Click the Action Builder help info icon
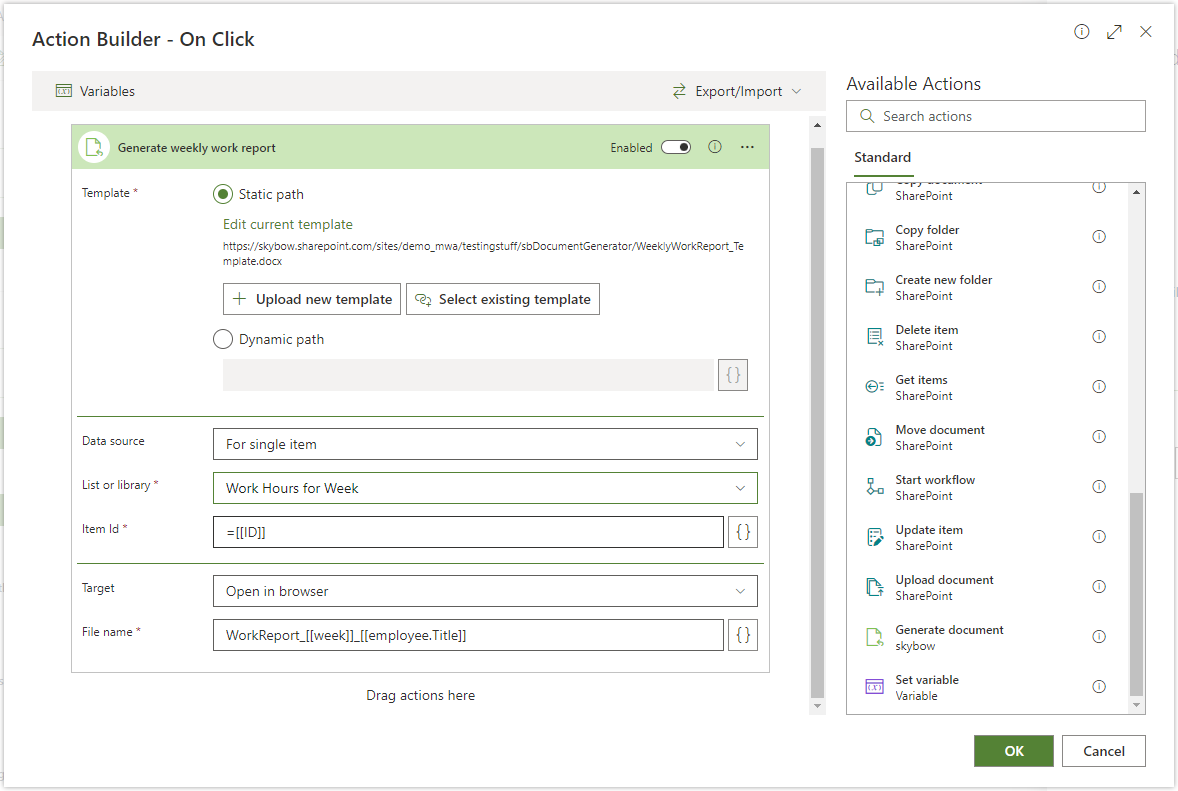The height and width of the screenshot is (791, 1178). pyautogui.click(x=1082, y=32)
